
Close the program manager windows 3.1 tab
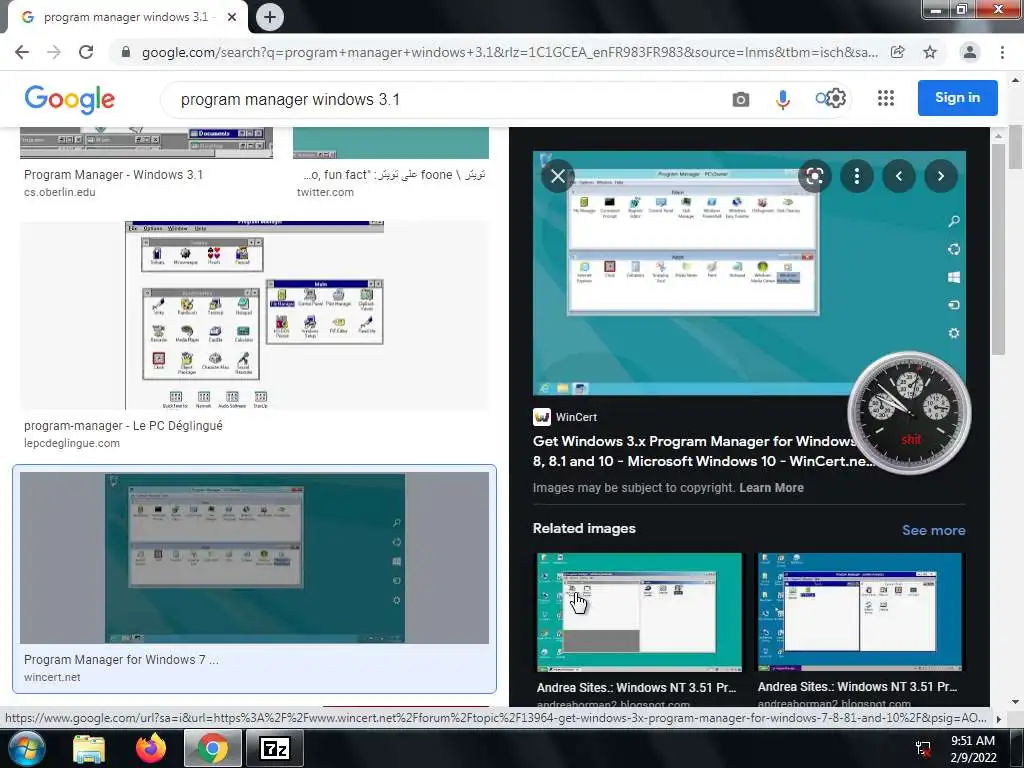click(232, 17)
